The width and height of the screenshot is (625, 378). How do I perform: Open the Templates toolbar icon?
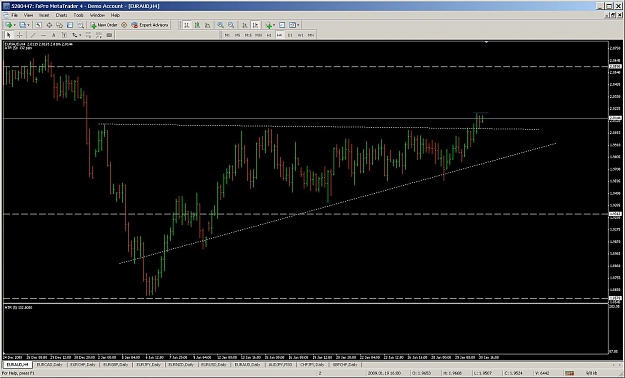click(x=292, y=25)
